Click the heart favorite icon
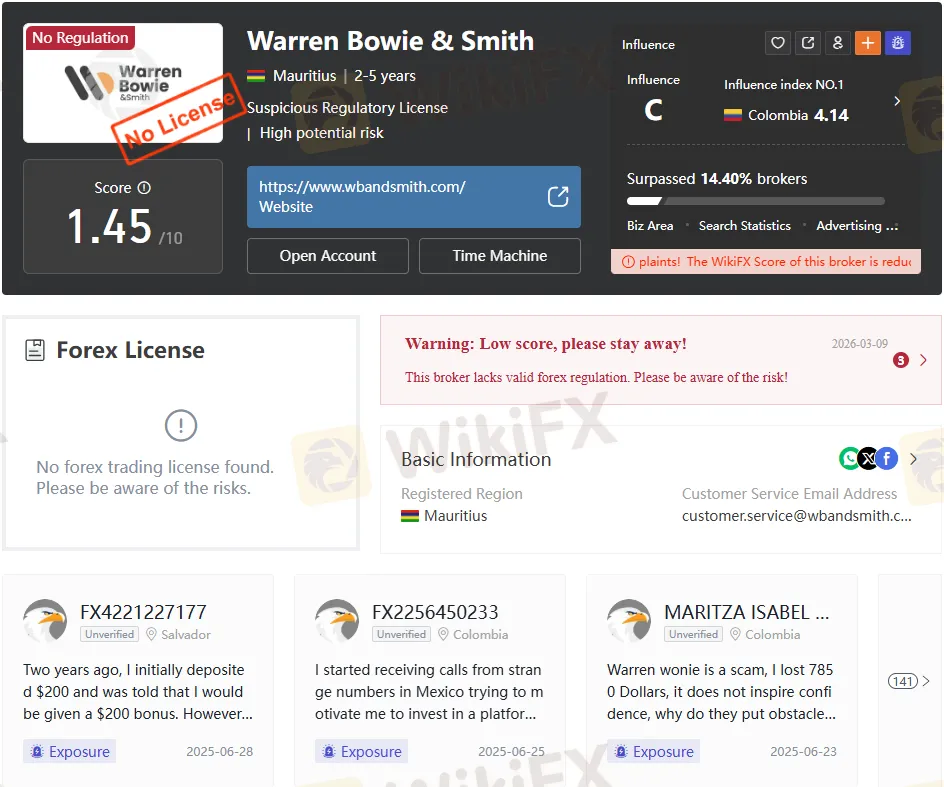This screenshot has width=944, height=787. 778,43
